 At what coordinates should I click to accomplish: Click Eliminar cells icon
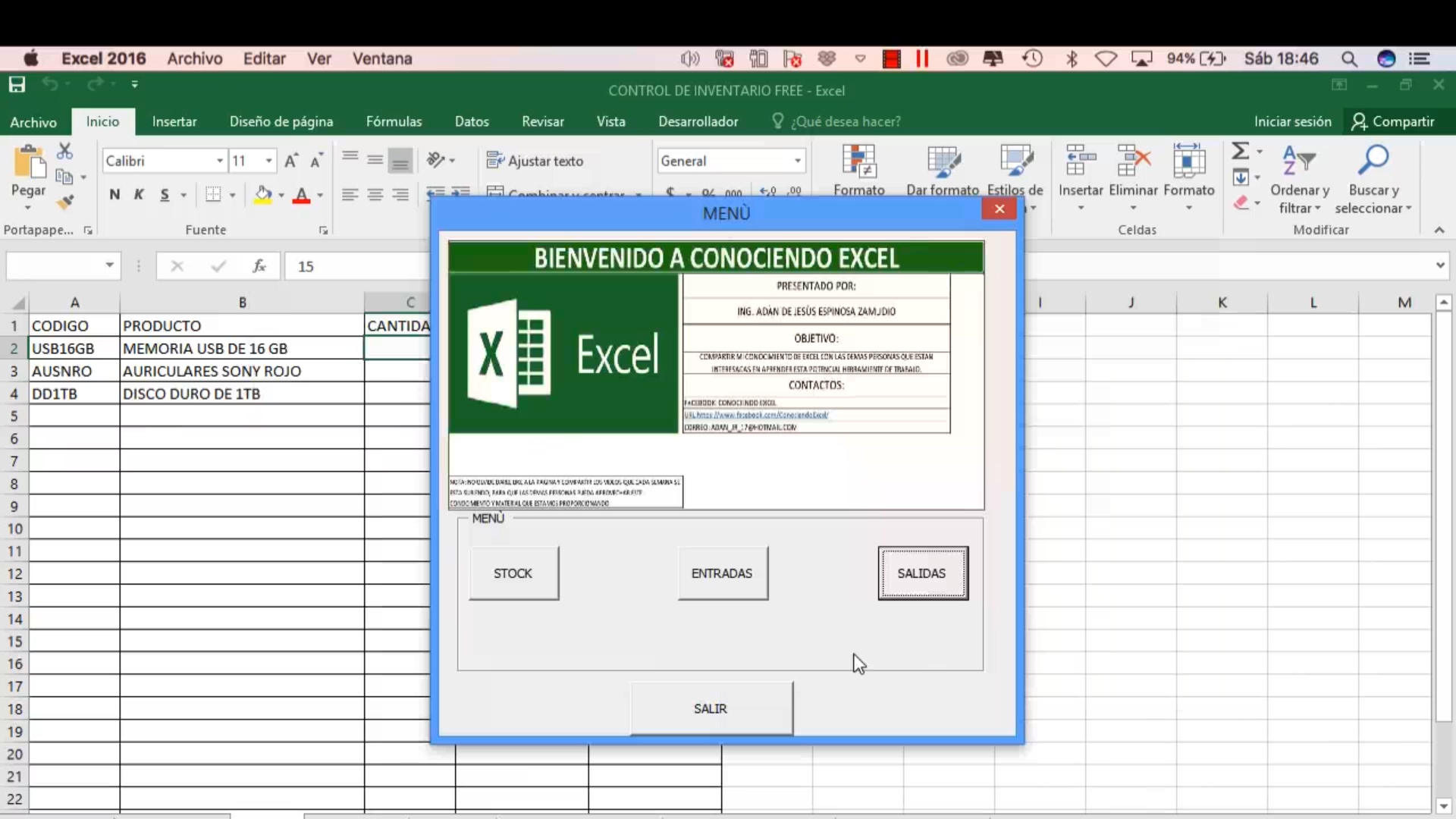[x=1134, y=160]
